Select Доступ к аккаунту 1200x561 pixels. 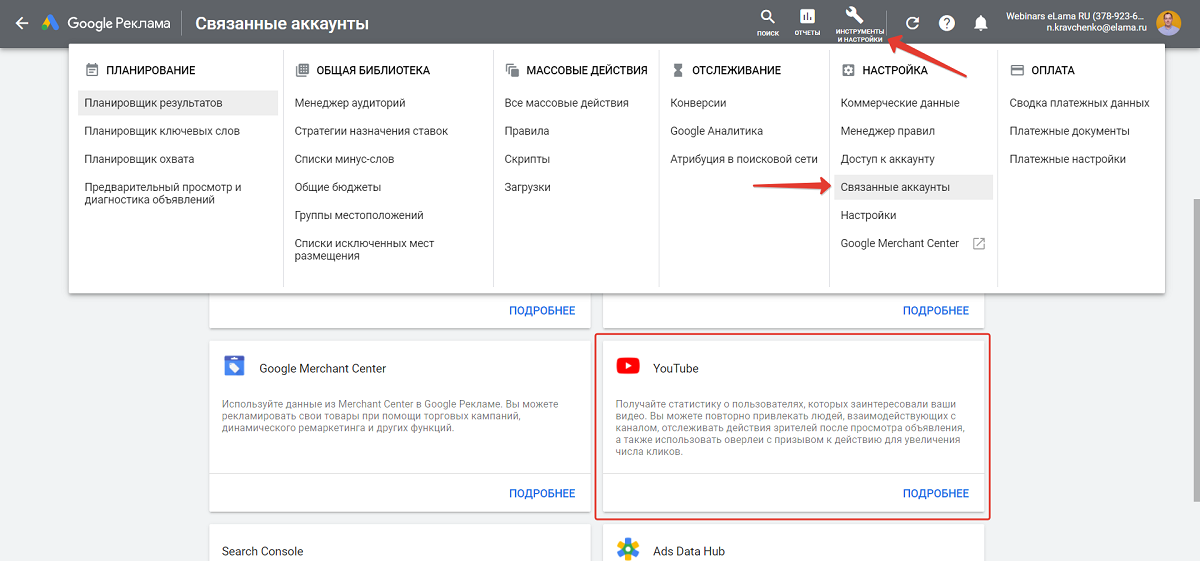pos(887,159)
